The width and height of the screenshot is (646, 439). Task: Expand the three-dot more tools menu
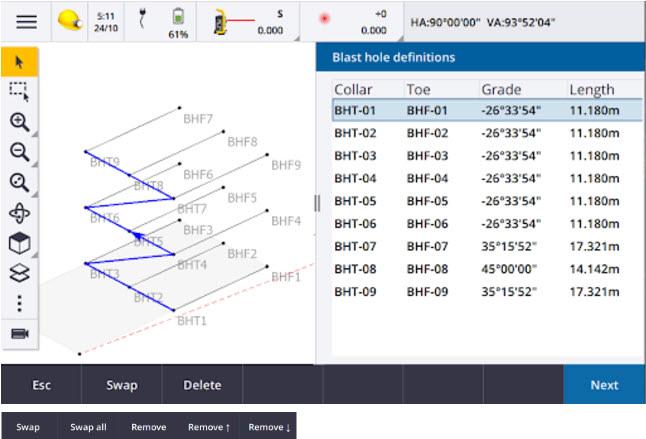point(19,302)
